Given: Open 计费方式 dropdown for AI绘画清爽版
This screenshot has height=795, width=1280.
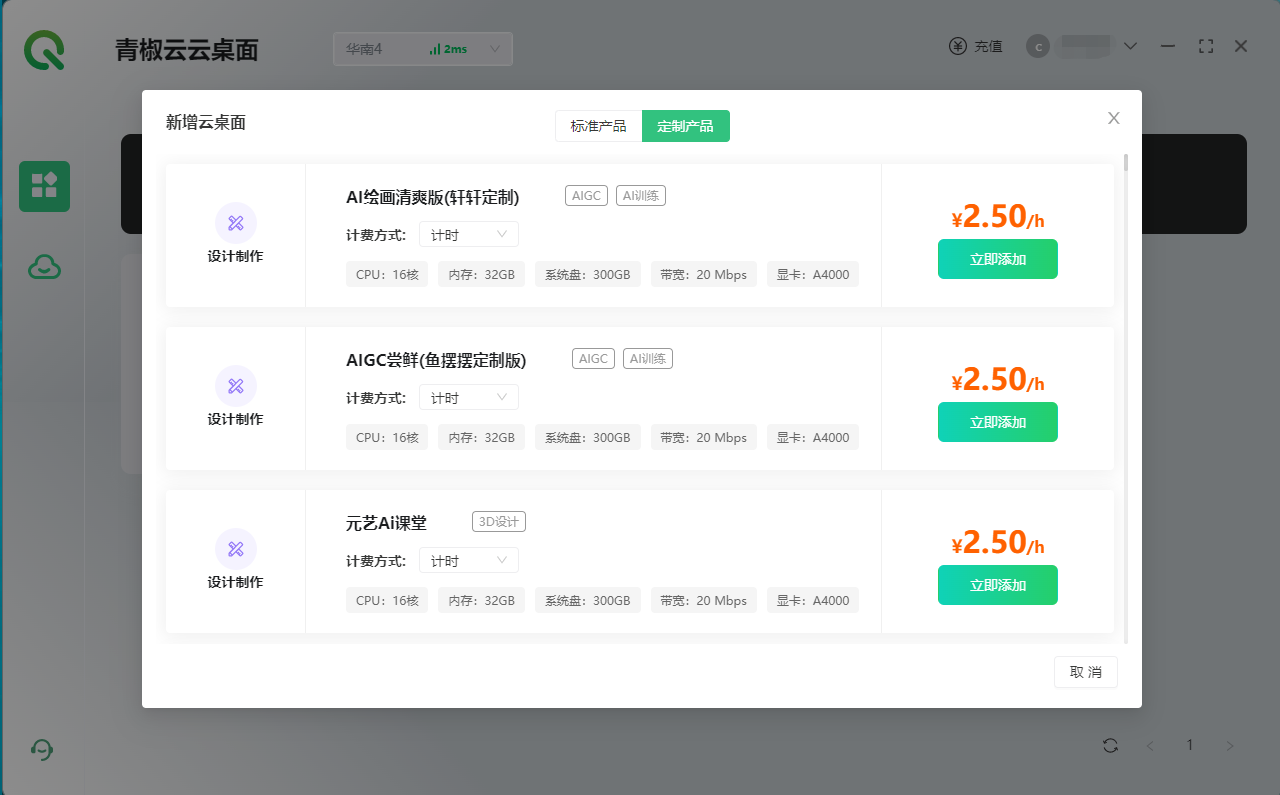Looking at the screenshot, I should (x=468, y=234).
